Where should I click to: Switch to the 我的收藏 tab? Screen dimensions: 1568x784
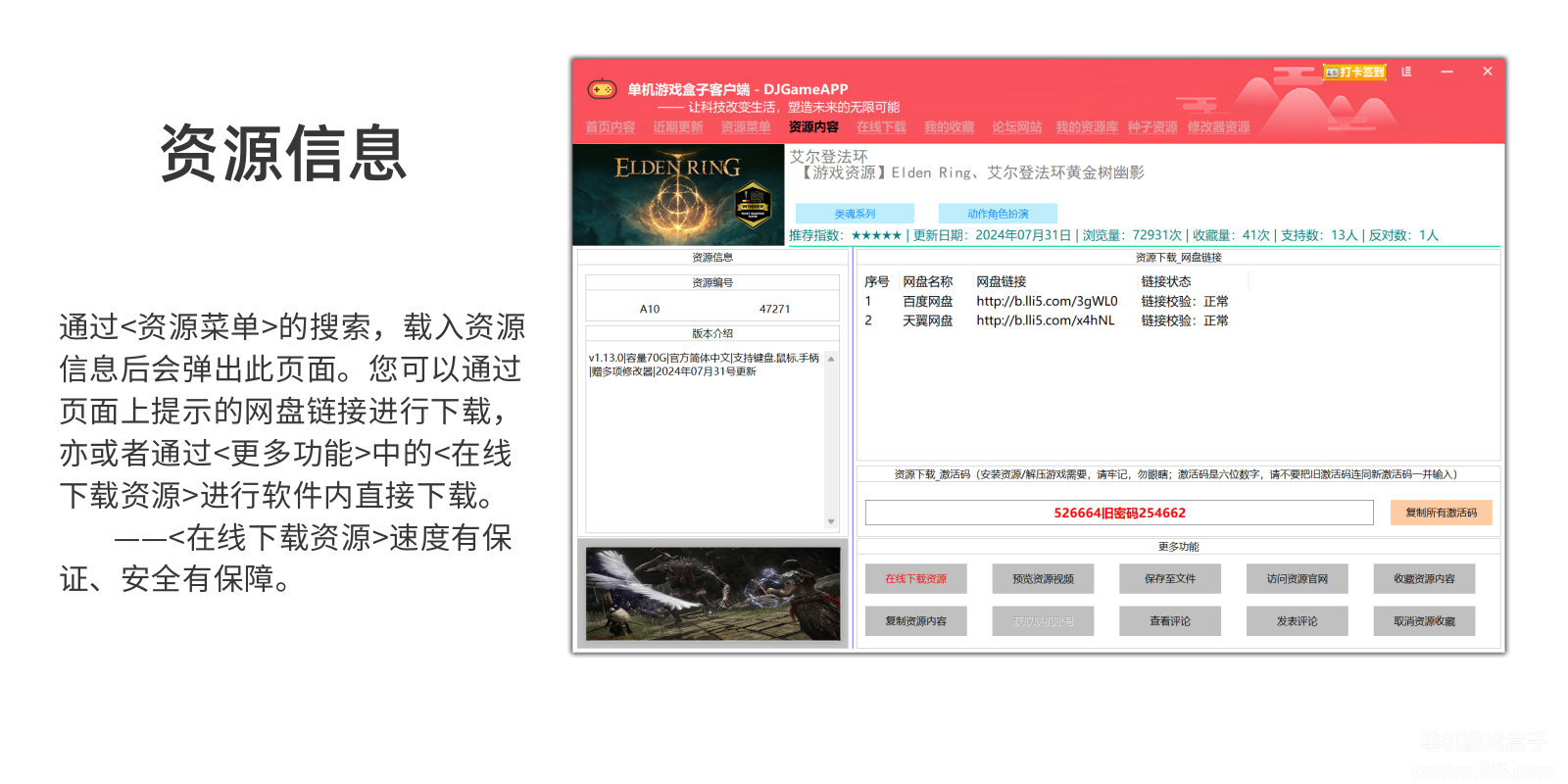pos(949,127)
